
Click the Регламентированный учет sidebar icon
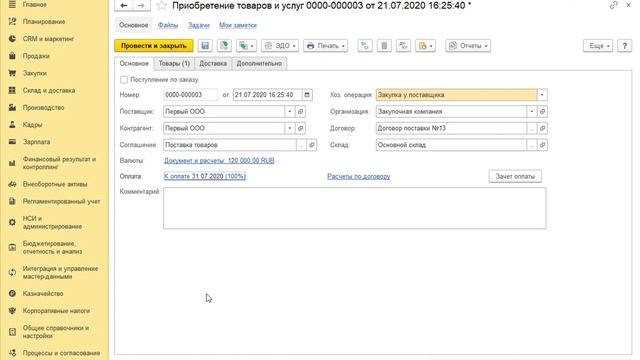click(12, 201)
